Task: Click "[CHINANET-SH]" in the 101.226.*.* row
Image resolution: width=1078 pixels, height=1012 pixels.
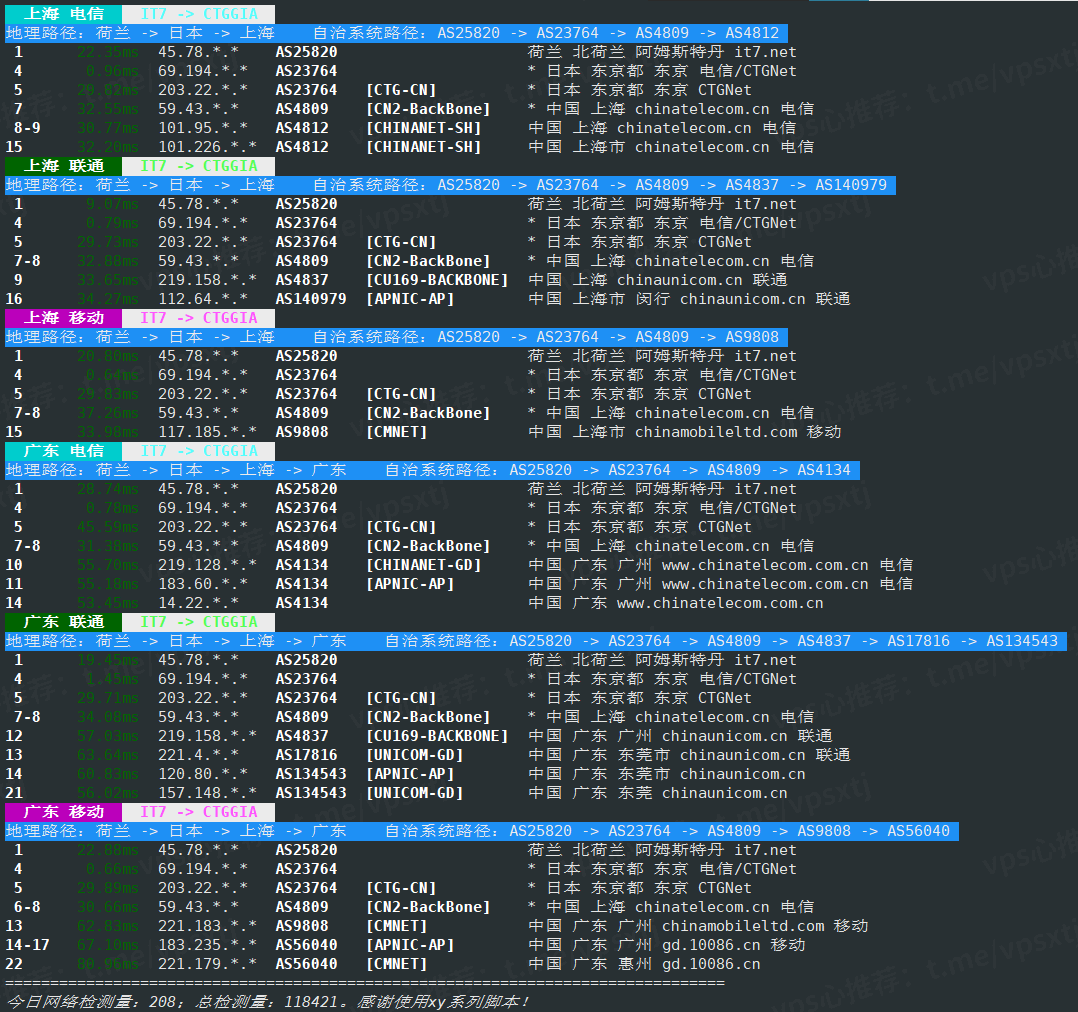Action: [424, 147]
